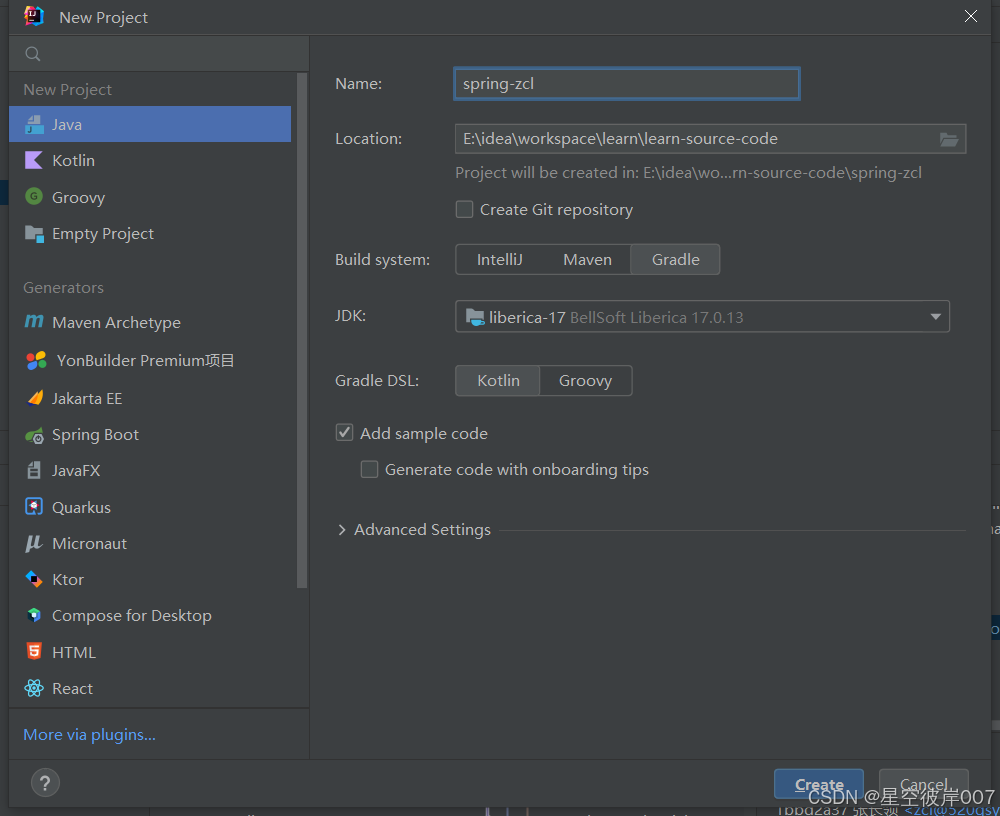The image size is (1000, 816).
Task: Select the JavaFX label
Action: (x=76, y=471)
